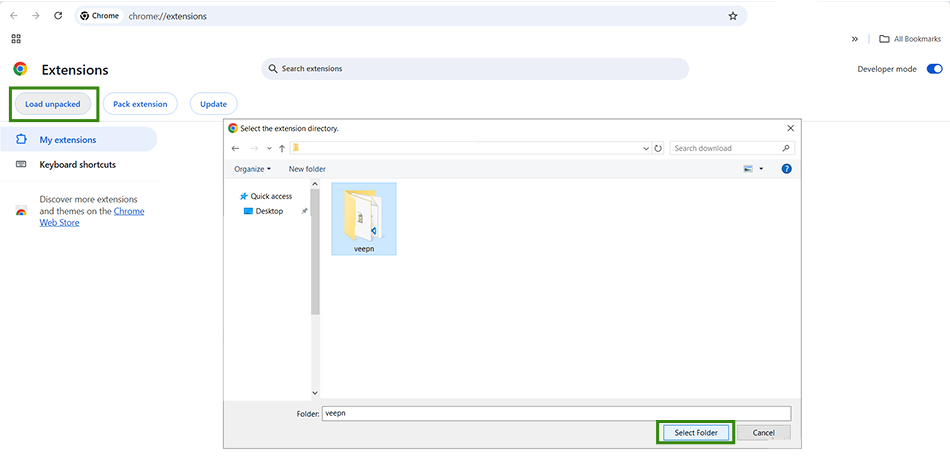This screenshot has height=471, width=950.
Task: Open the address path history dropdown
Action: click(646, 148)
